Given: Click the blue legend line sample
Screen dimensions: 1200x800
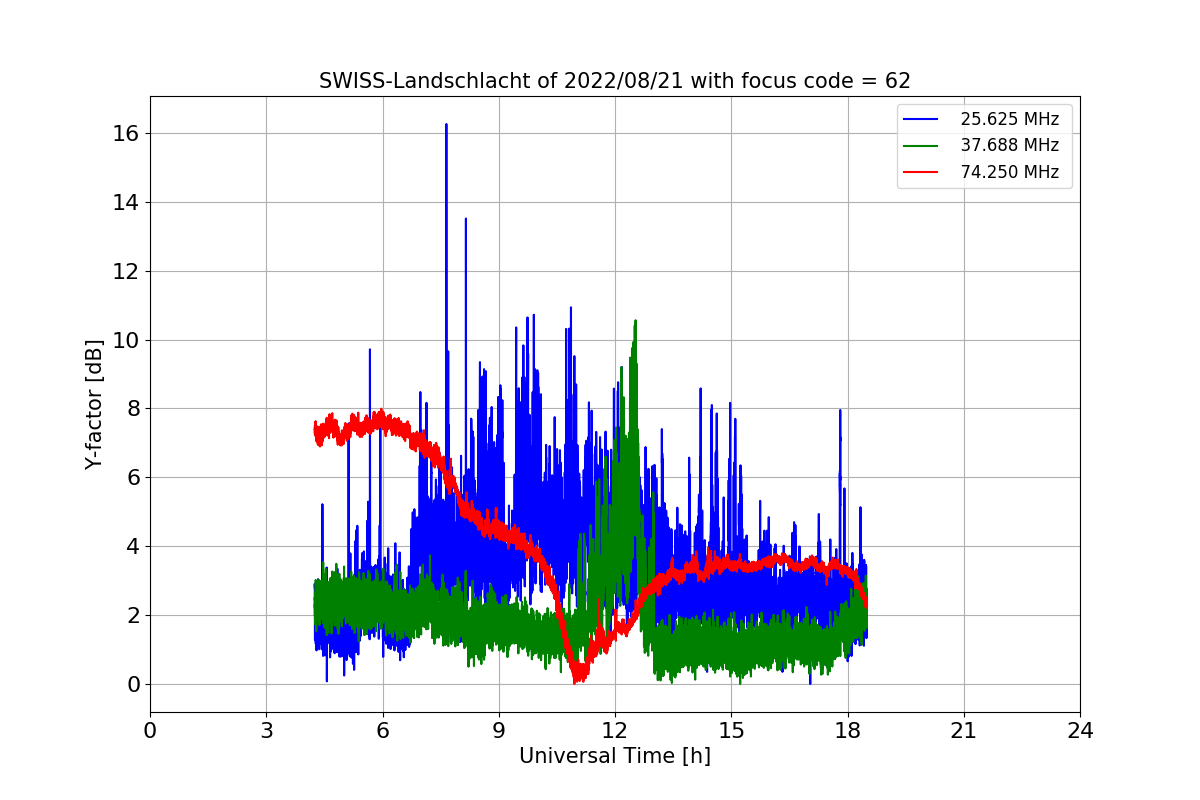Looking at the screenshot, I should coord(921,119).
